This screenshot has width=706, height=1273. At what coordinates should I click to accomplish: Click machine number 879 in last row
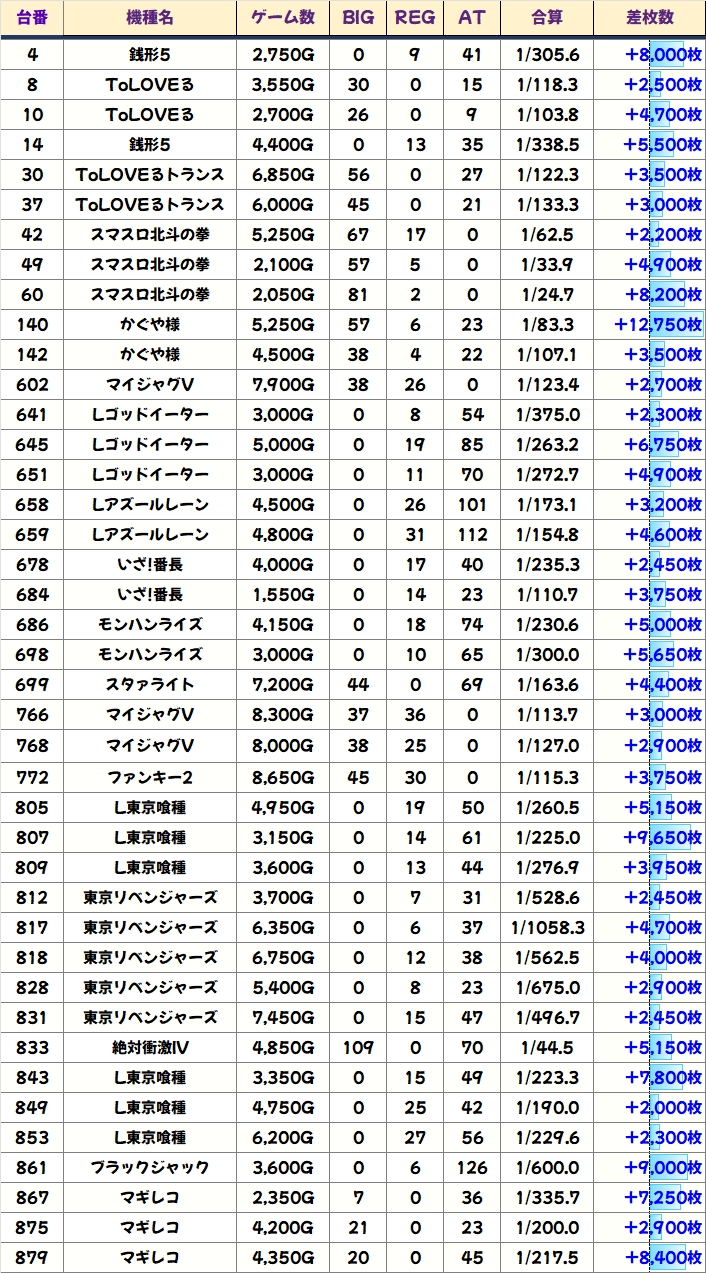click(32, 1258)
